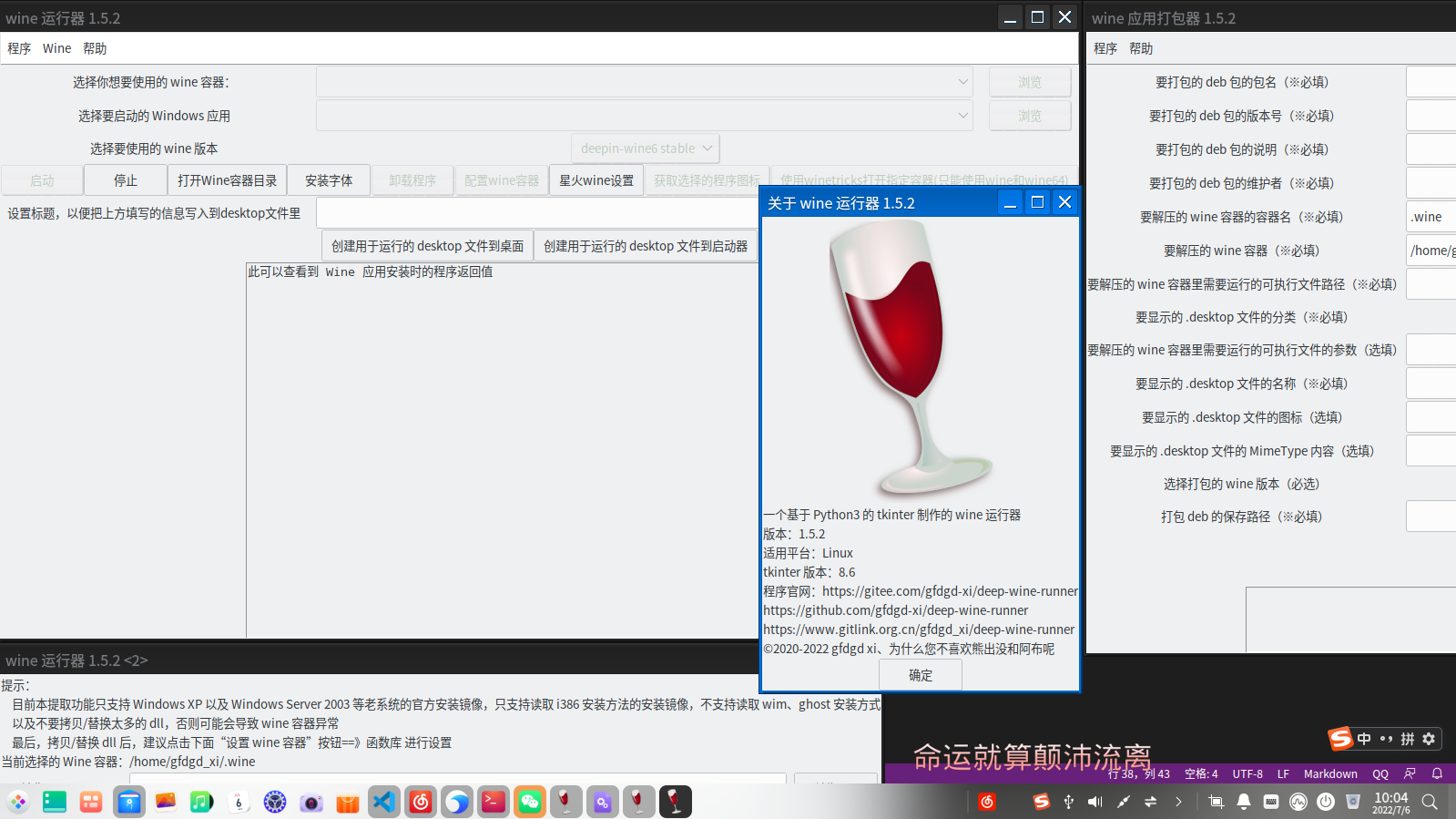Open the red Terminal dock icon

coord(494,802)
